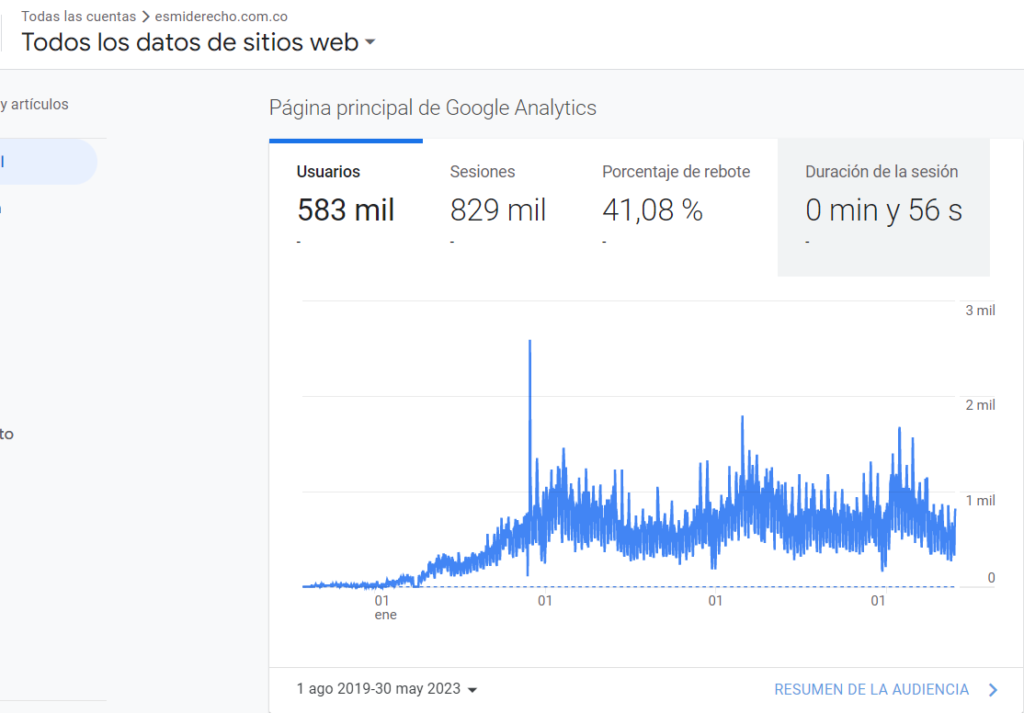1024x713 pixels.
Task: Click the '01 ene' x-axis date label
Action: click(383, 607)
